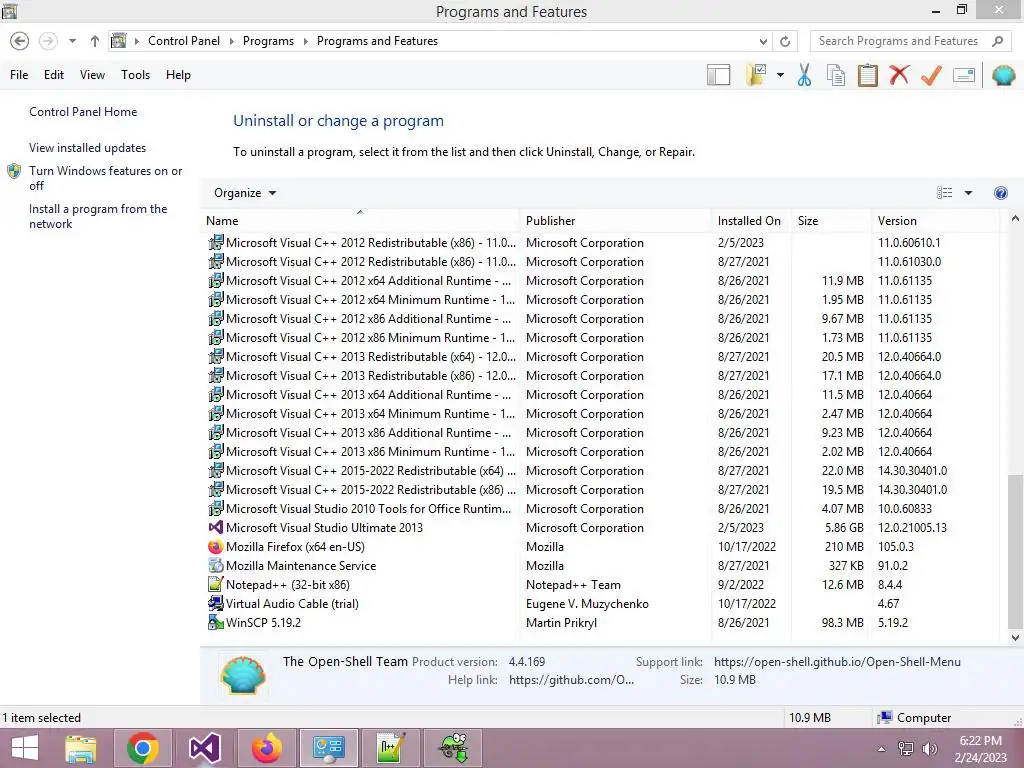The height and width of the screenshot is (768, 1024).
Task: Click the red X Delete toolbar icon
Action: 899,74
